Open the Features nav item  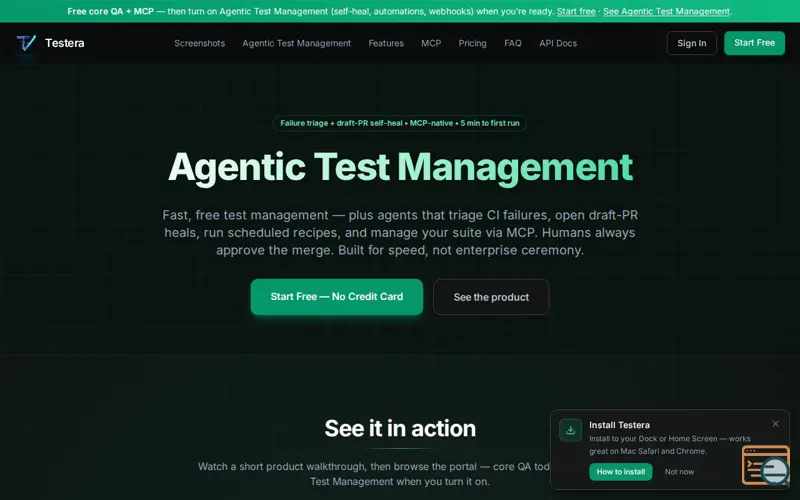click(386, 43)
